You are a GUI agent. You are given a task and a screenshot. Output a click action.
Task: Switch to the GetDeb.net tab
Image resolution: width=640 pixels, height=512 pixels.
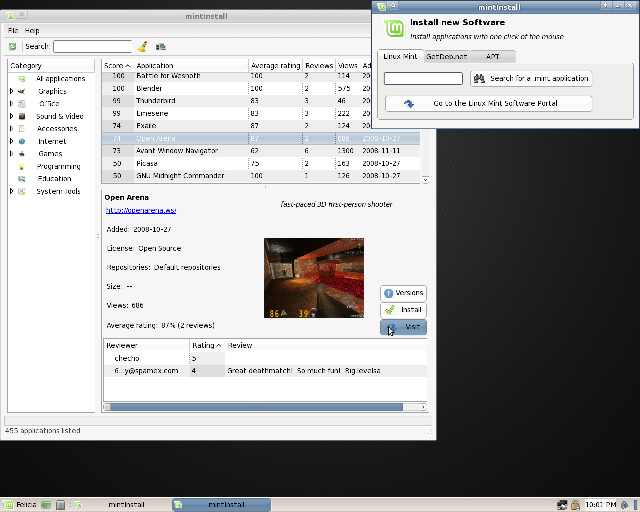pyautogui.click(x=446, y=57)
